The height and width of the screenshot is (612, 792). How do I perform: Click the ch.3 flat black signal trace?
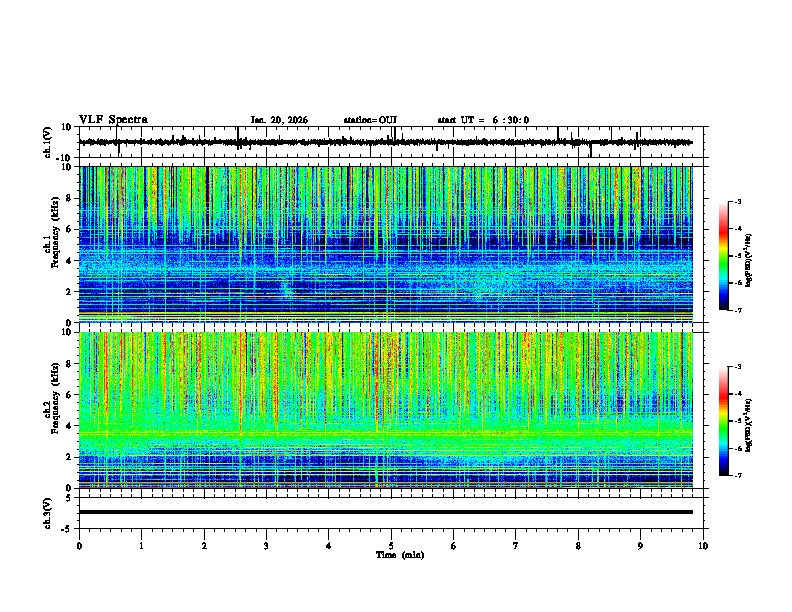tap(385, 512)
